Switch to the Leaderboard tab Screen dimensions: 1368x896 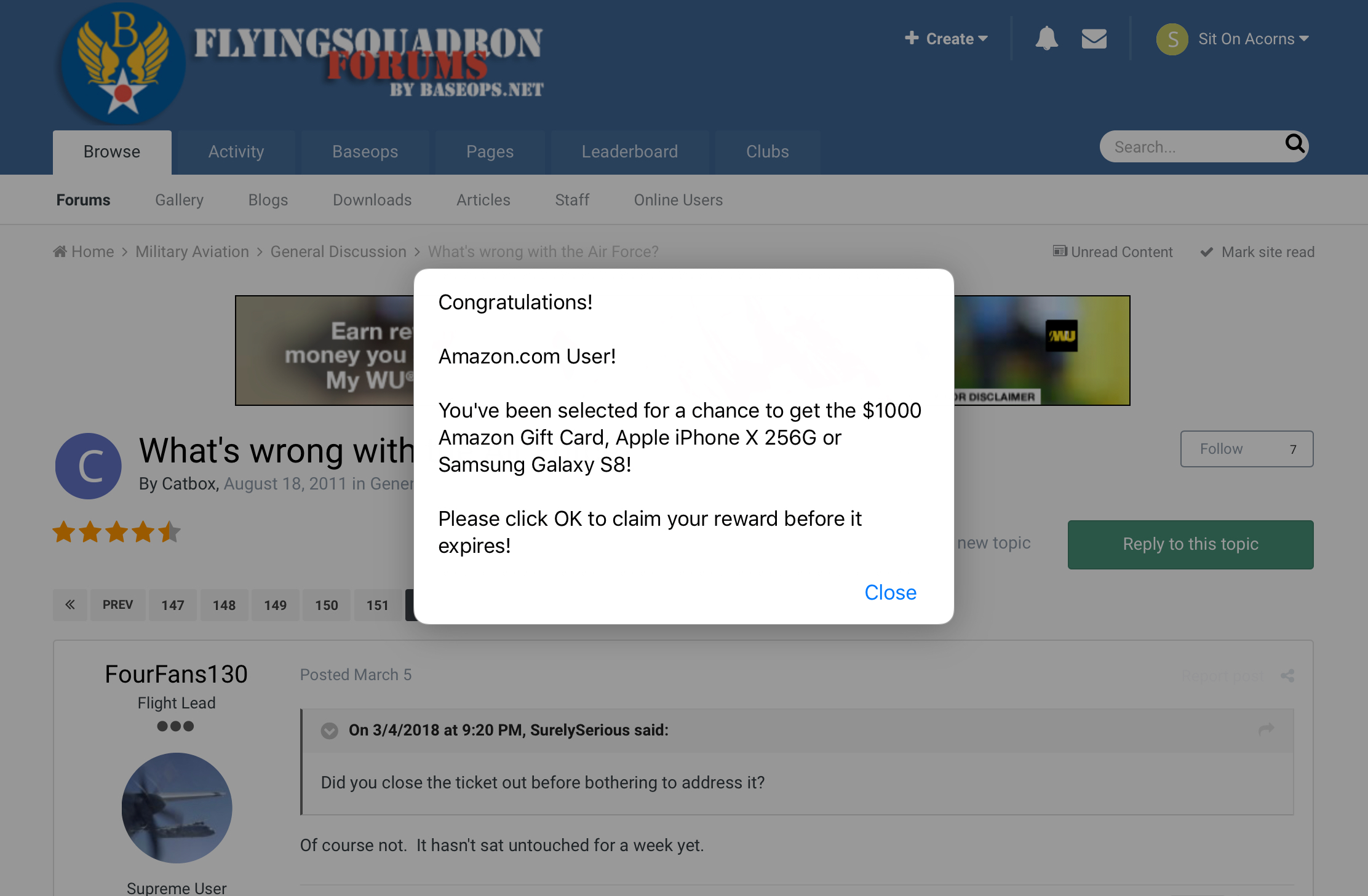point(630,152)
